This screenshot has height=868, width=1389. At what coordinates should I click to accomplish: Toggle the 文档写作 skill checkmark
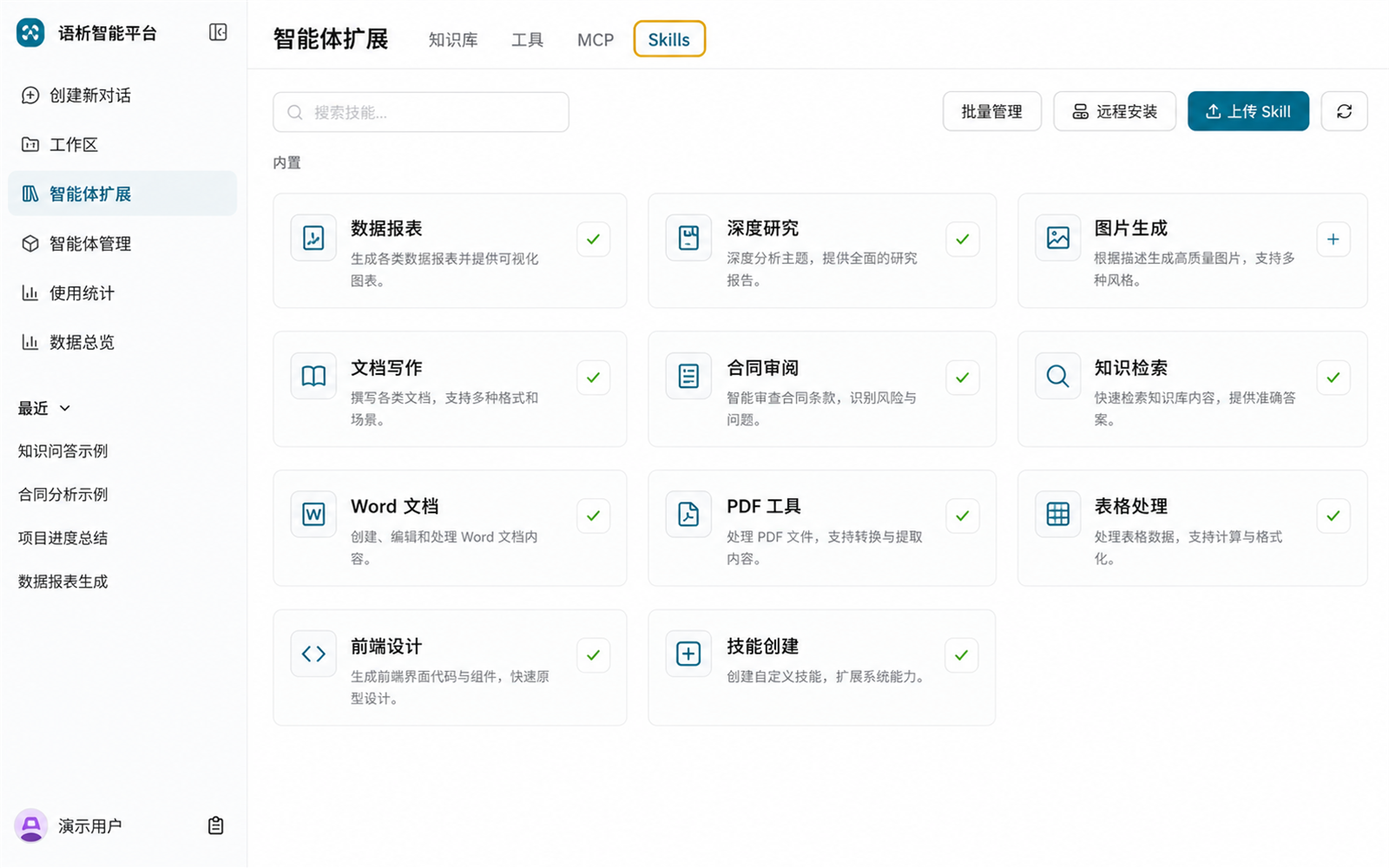[593, 378]
